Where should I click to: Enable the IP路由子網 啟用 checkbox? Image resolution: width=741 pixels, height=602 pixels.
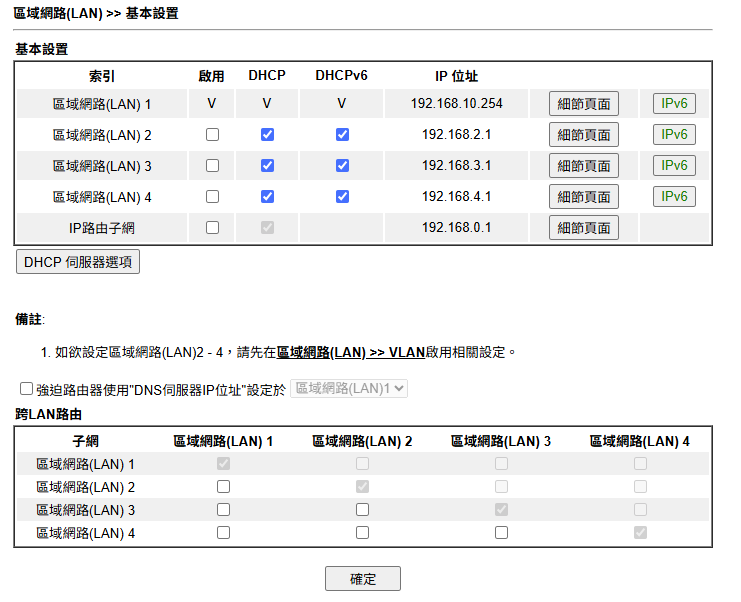[212, 228]
